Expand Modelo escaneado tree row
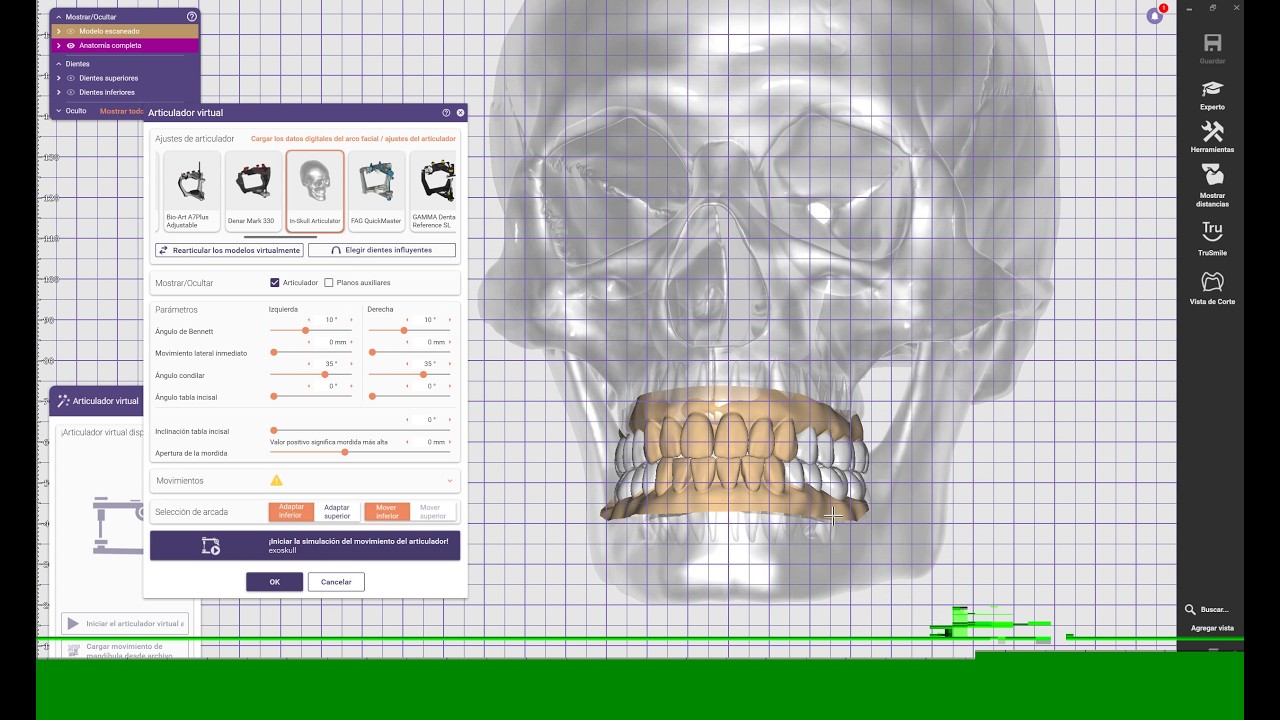 click(x=59, y=31)
